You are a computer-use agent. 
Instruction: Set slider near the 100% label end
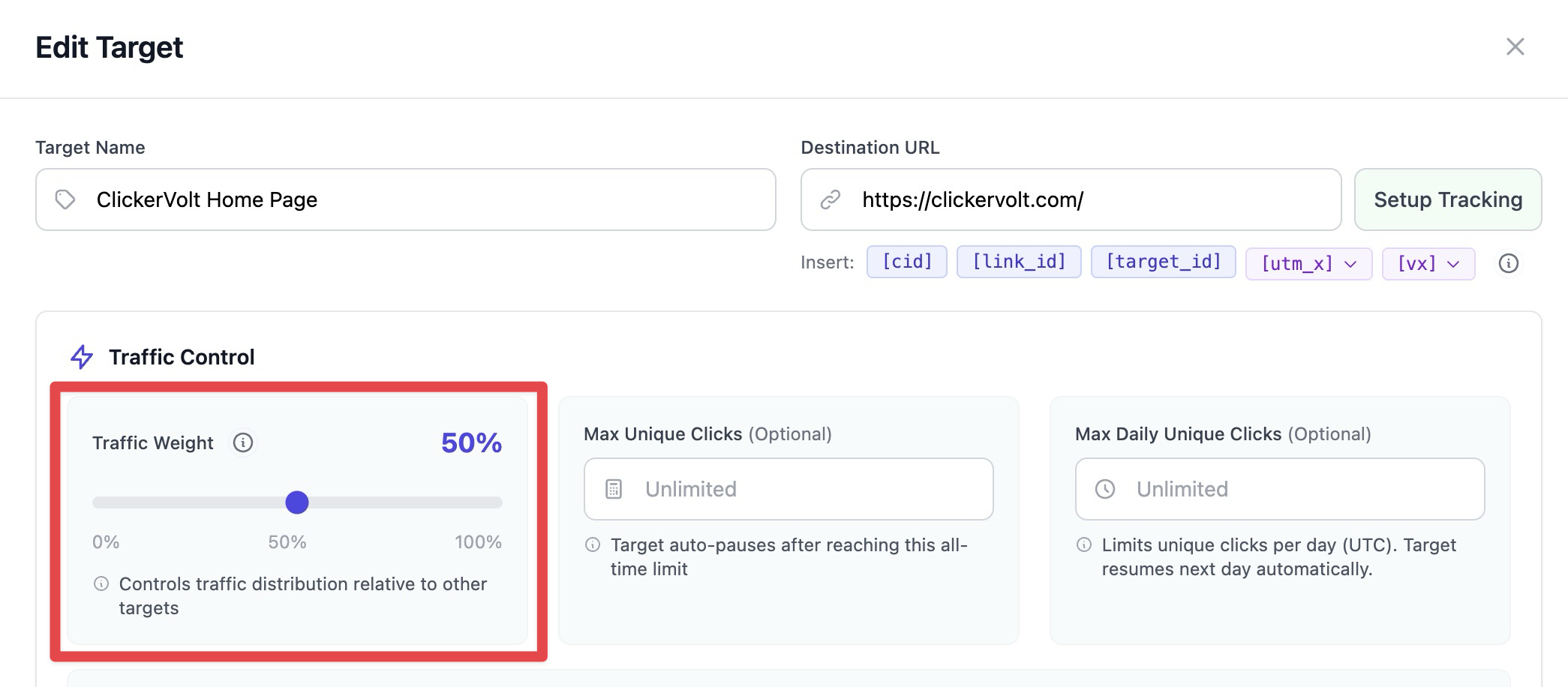pyautogui.click(x=498, y=502)
